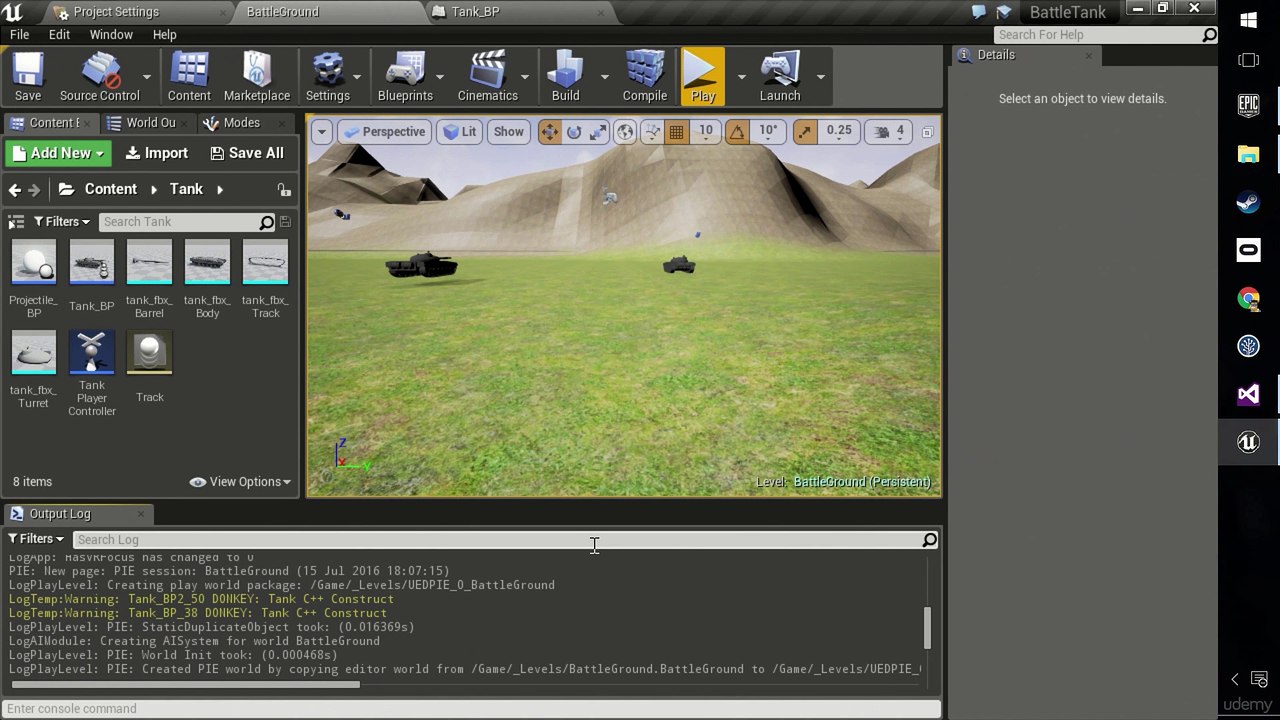Select the tank_fbx_Barrel asset
The height and width of the screenshot is (720, 1280).
[x=149, y=280]
